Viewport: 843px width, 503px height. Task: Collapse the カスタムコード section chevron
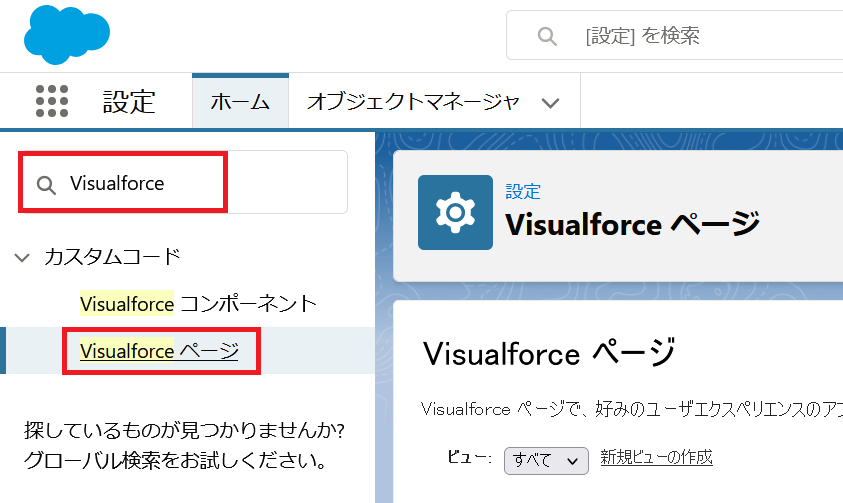[x=22, y=257]
